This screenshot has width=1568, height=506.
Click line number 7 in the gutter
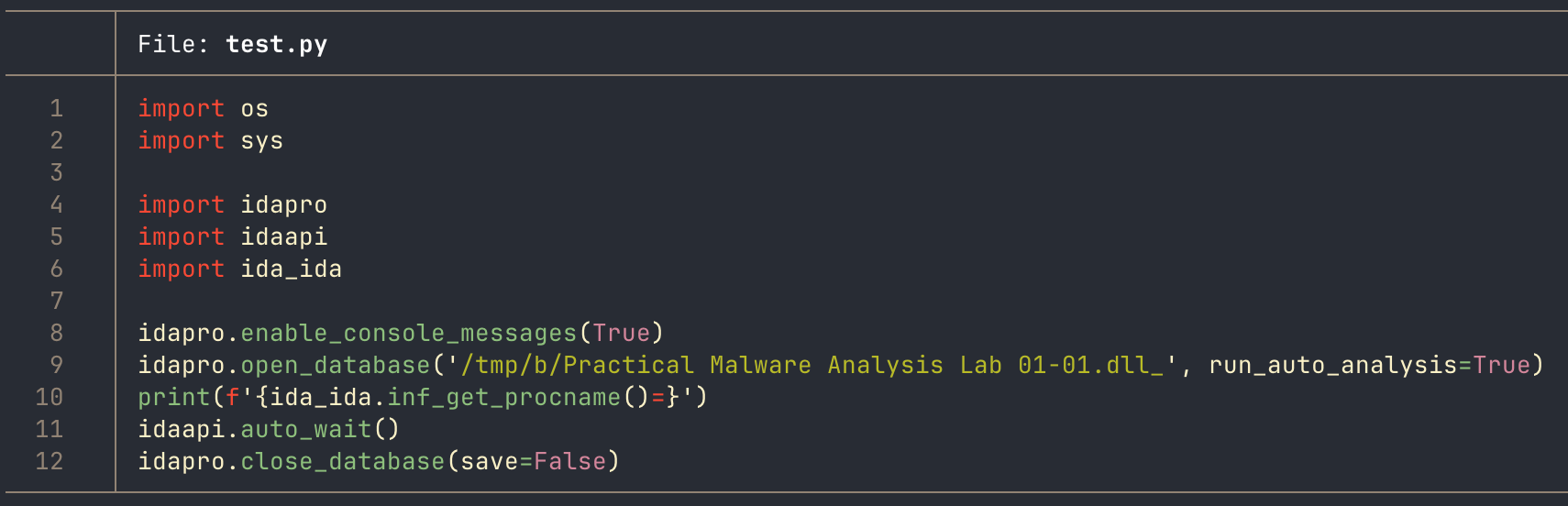coord(56,301)
